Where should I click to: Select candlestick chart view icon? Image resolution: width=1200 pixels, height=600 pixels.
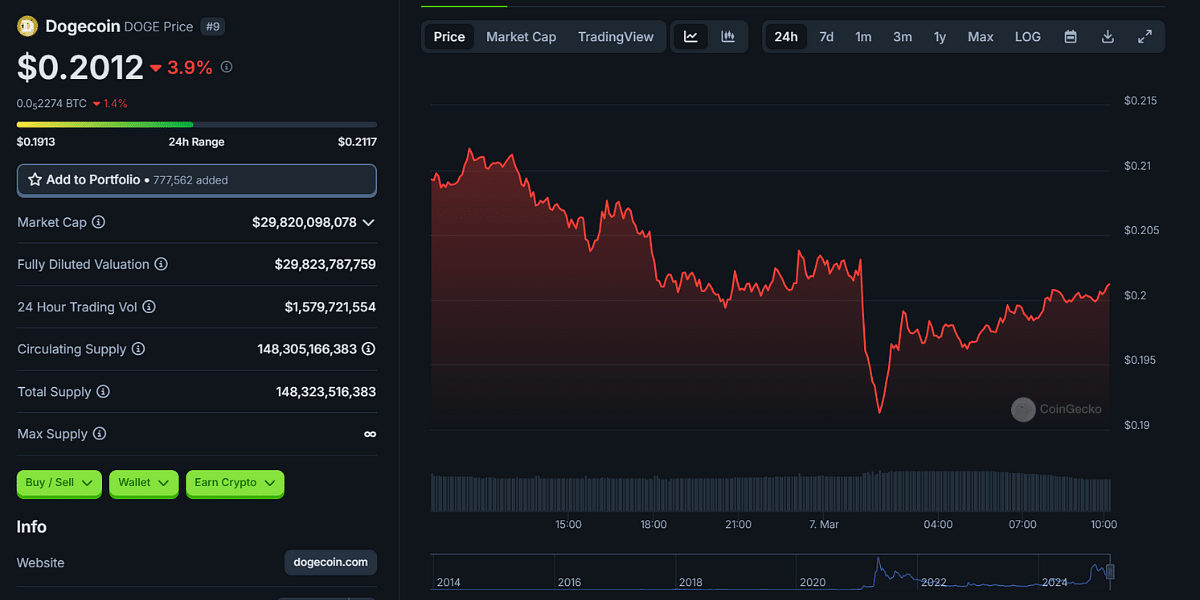point(728,37)
